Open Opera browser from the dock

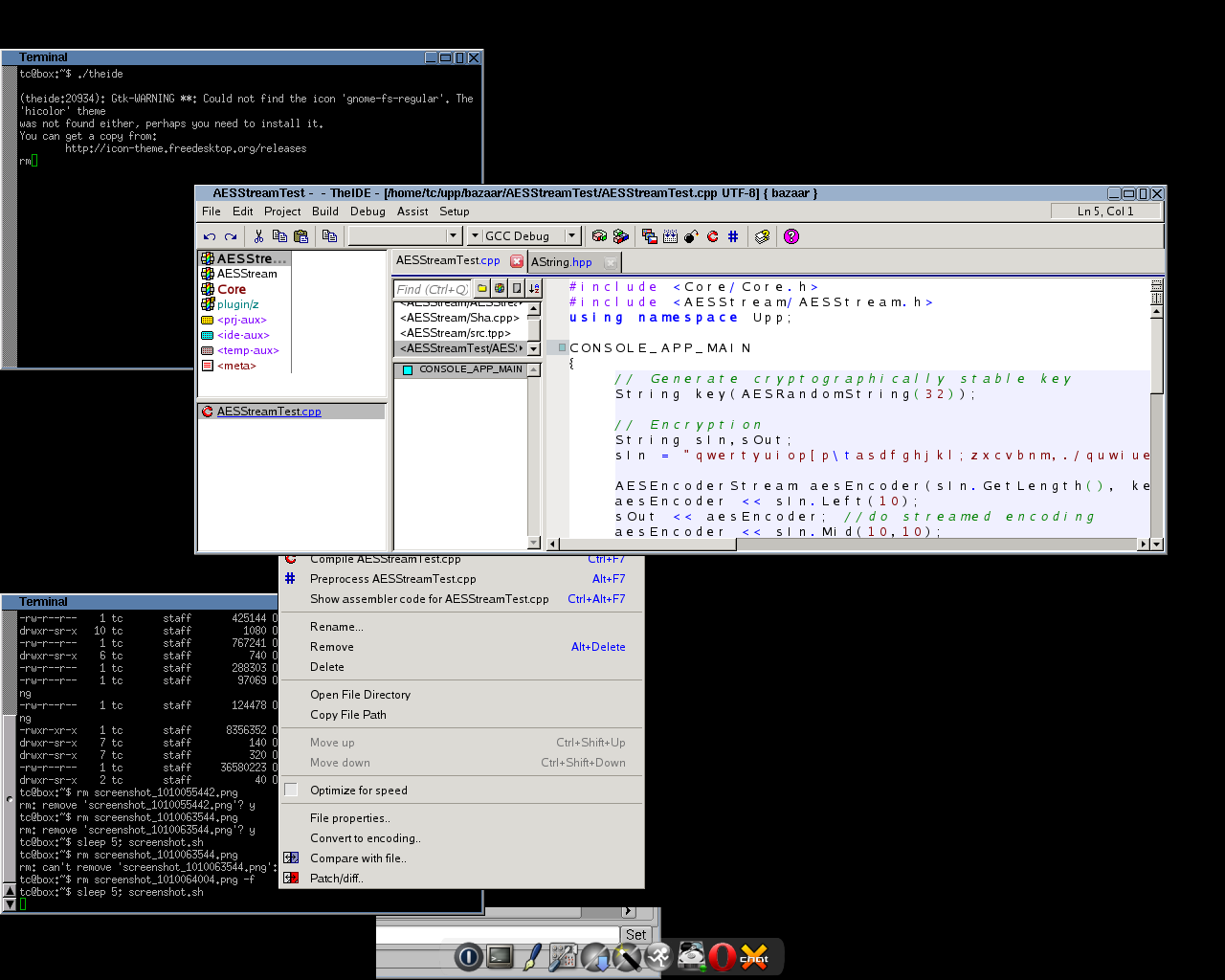click(723, 956)
